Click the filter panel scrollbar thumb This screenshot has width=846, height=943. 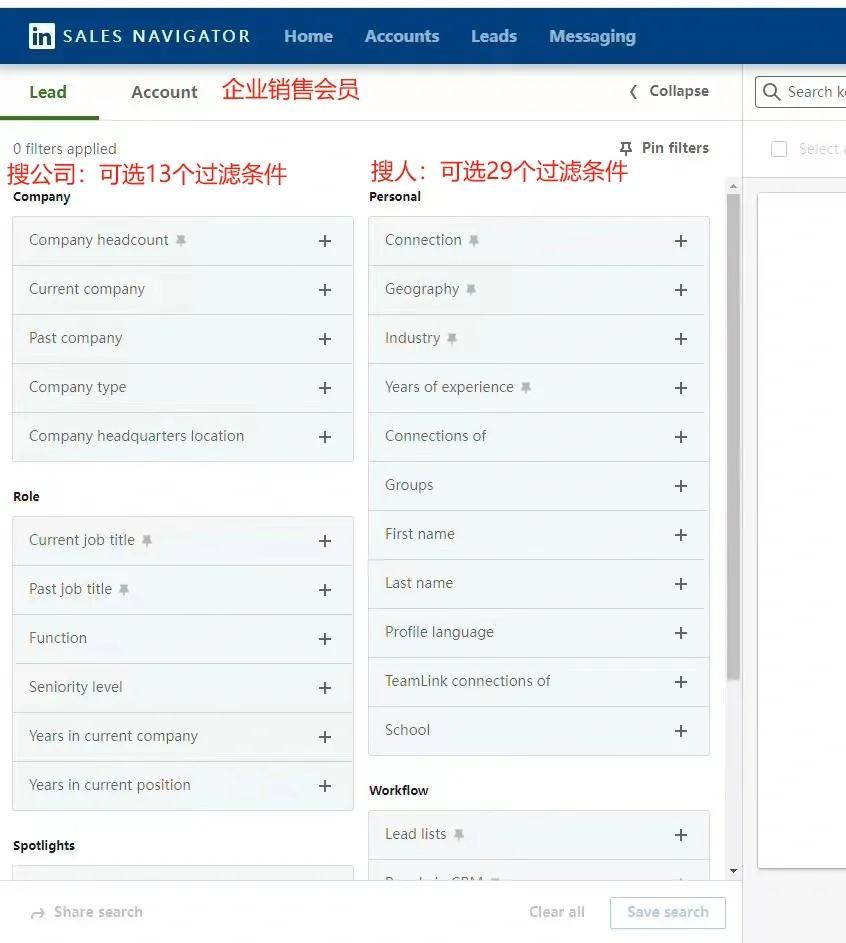tap(733, 437)
